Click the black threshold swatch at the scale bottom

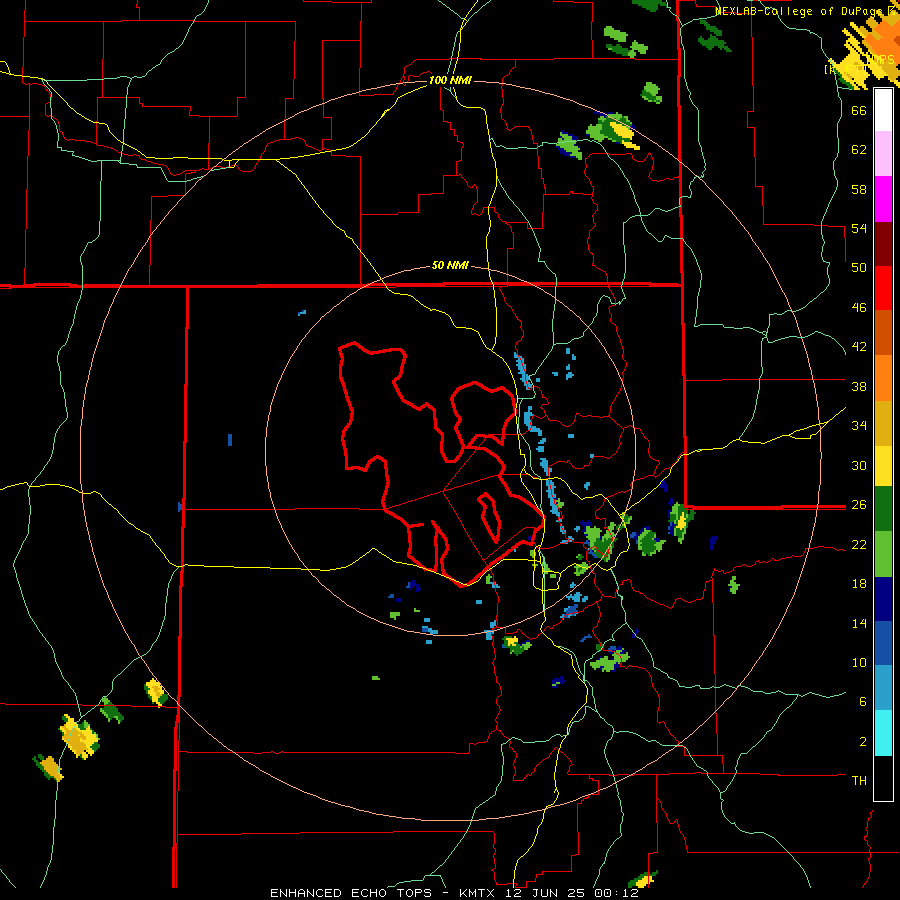(883, 778)
